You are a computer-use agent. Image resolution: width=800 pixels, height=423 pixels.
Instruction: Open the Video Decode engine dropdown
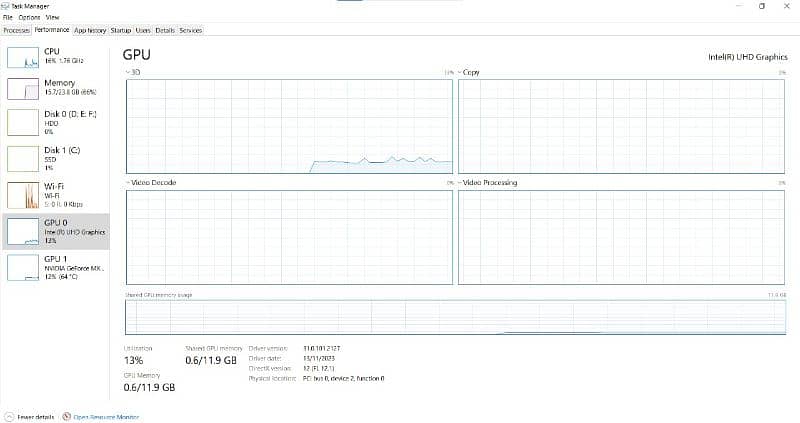[127, 184]
